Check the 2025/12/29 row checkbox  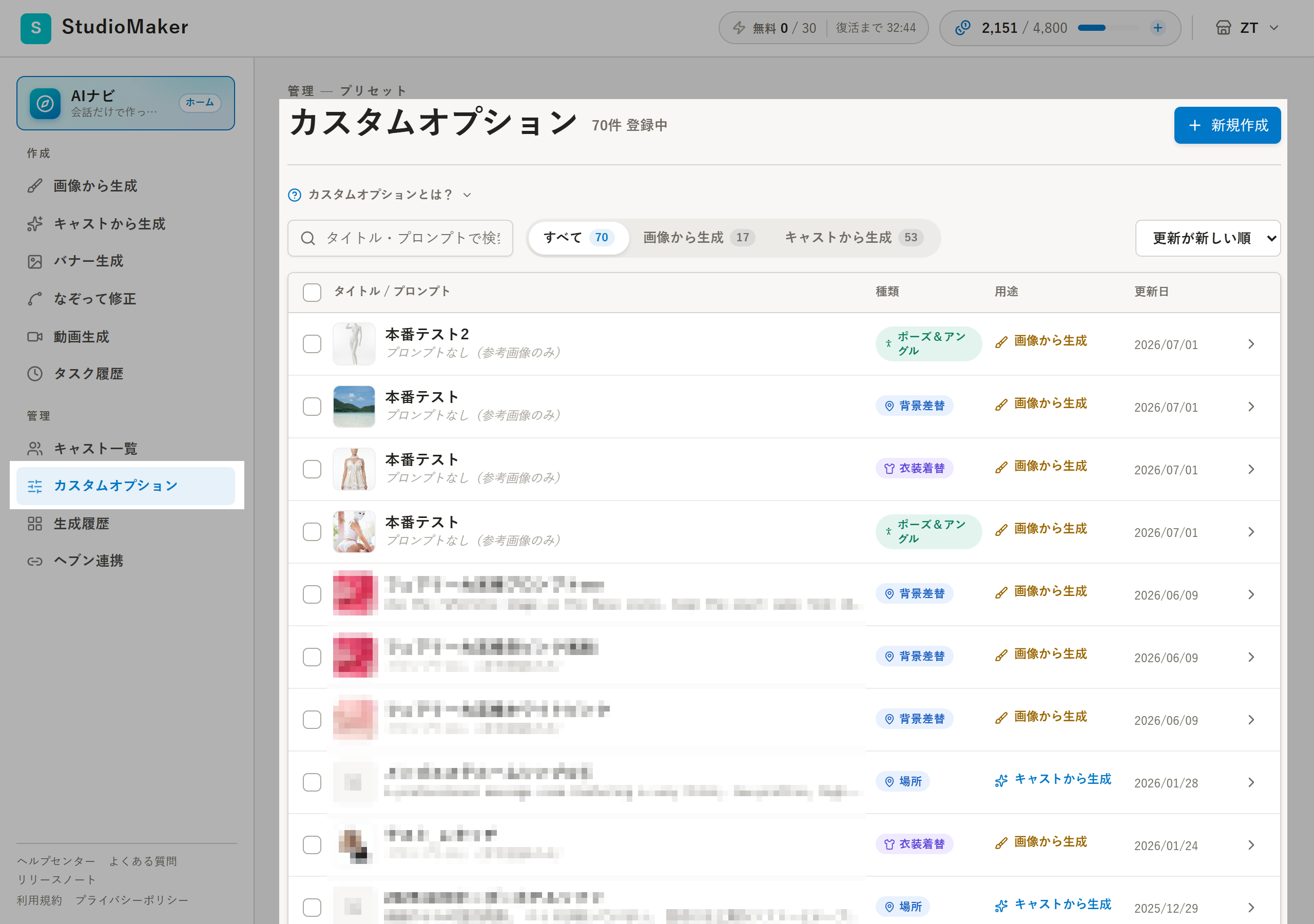pos(312,908)
